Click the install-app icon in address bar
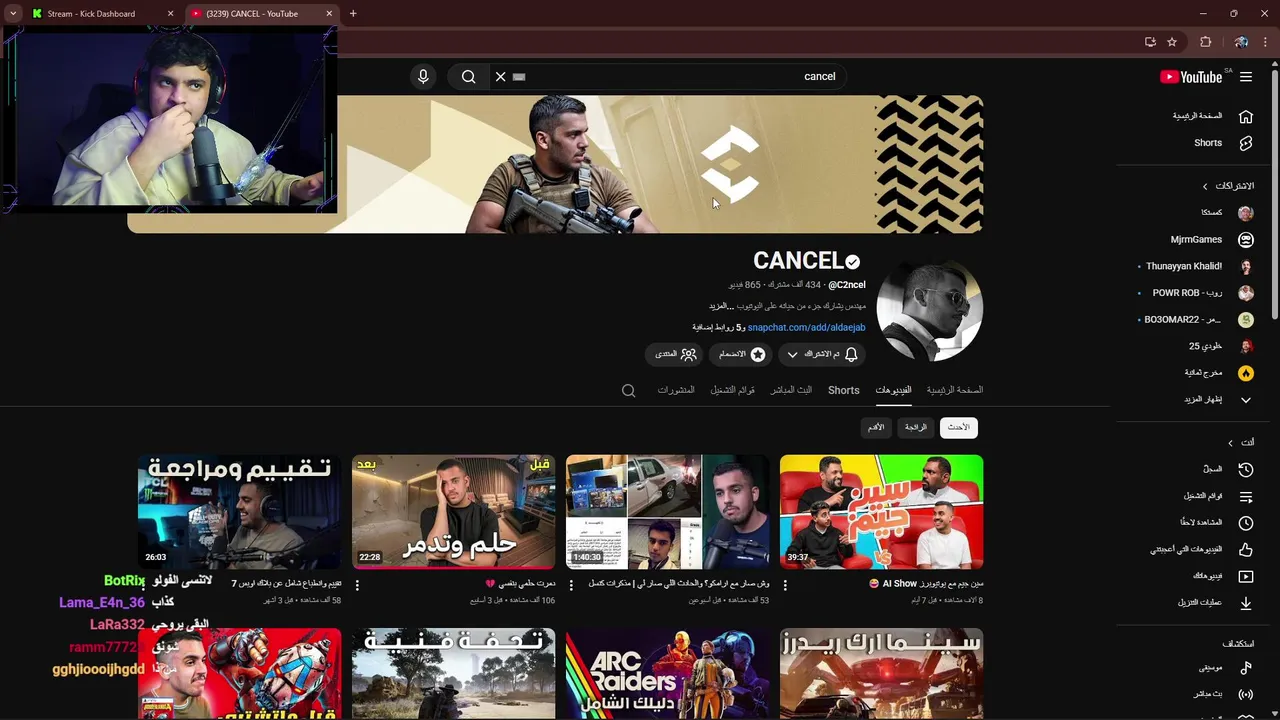The height and width of the screenshot is (720, 1280). [x=1150, y=42]
